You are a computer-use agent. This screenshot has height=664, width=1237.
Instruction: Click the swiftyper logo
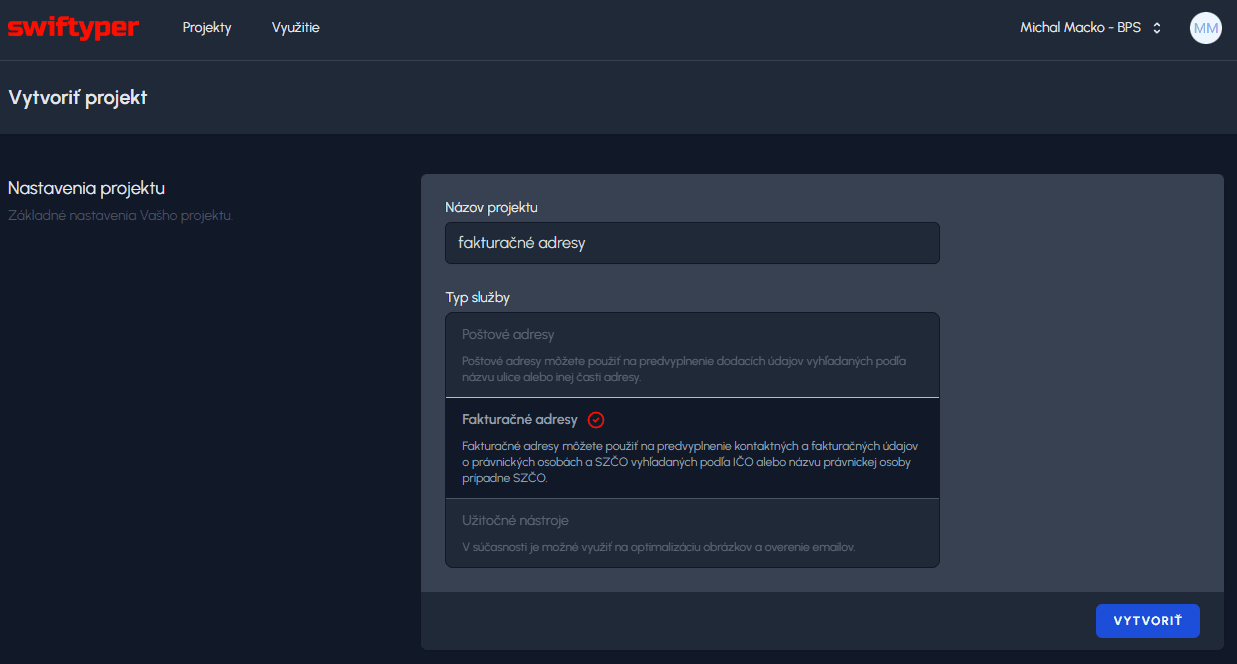tap(73, 28)
